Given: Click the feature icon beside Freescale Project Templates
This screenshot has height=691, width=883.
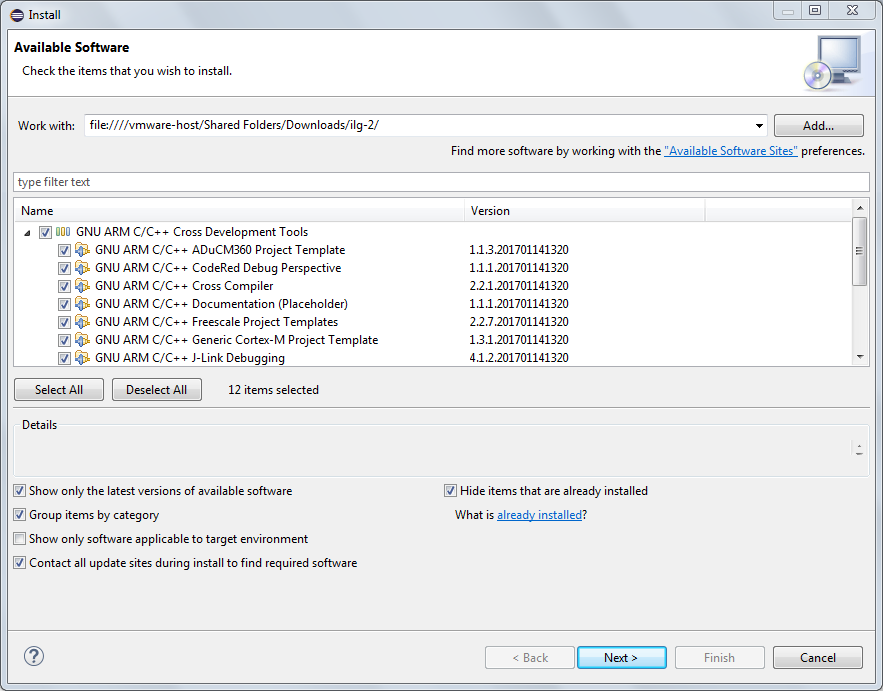Looking at the screenshot, I should (x=83, y=322).
